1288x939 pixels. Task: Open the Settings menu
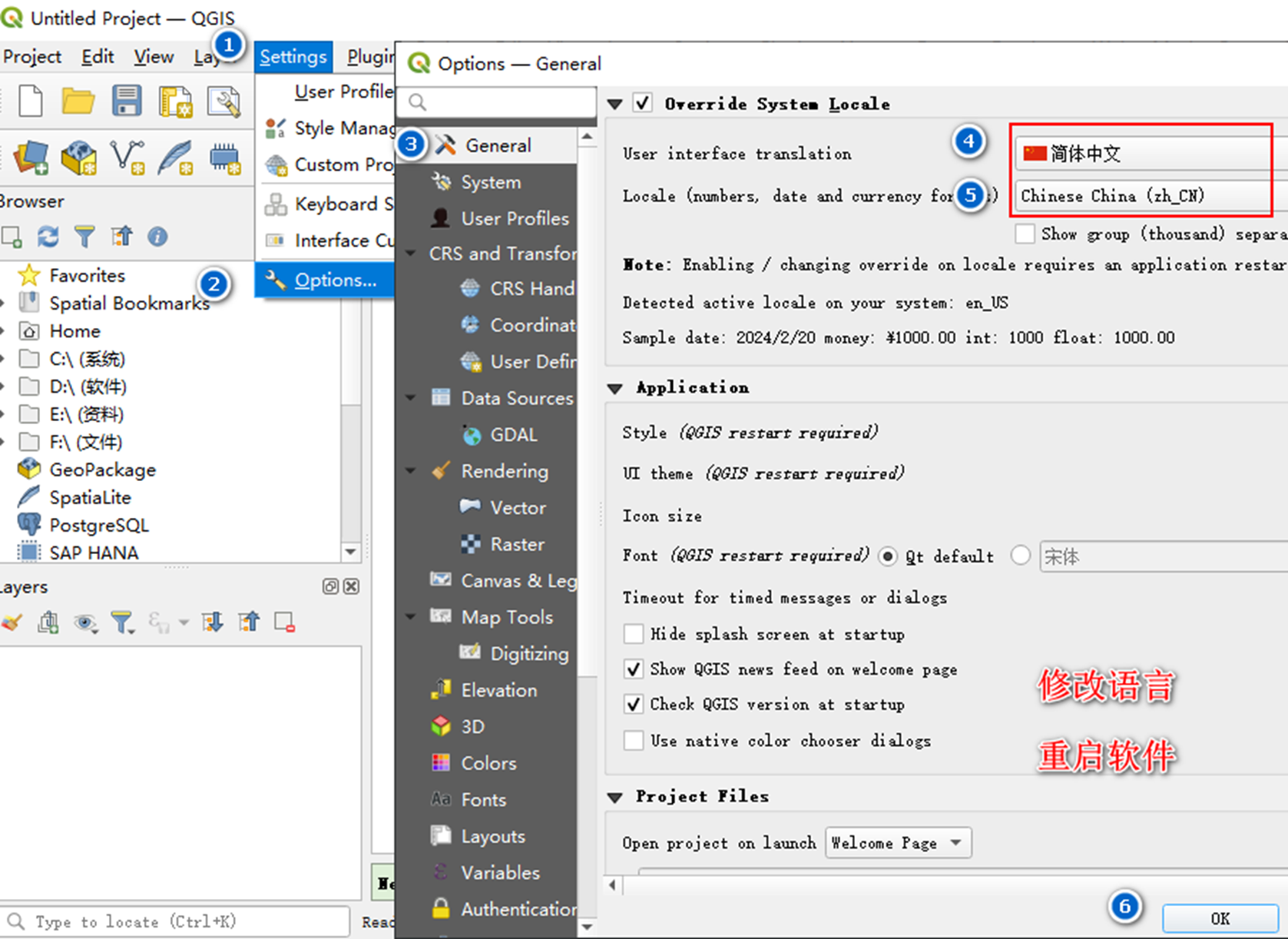[x=293, y=57]
